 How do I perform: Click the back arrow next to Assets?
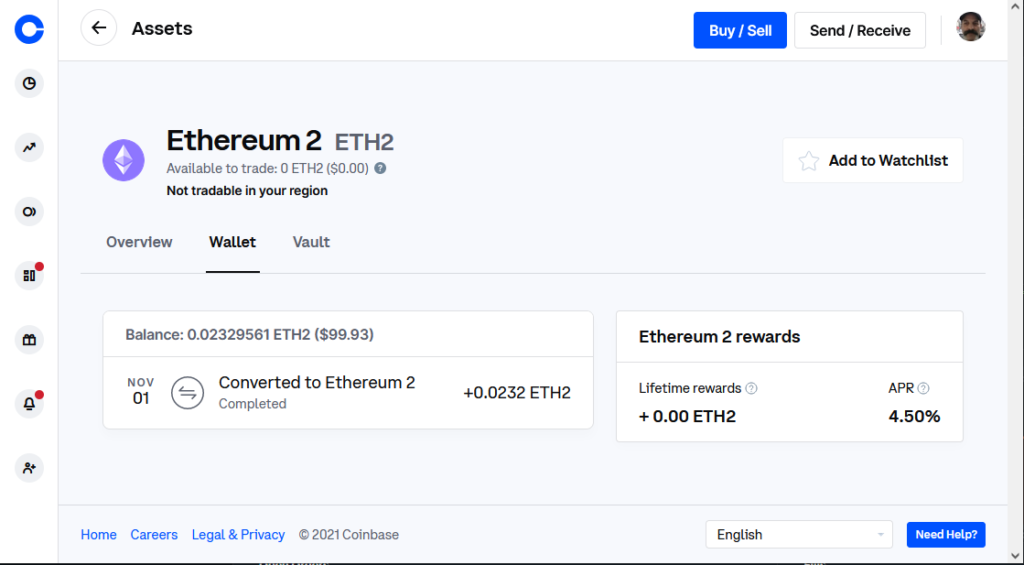pos(99,27)
